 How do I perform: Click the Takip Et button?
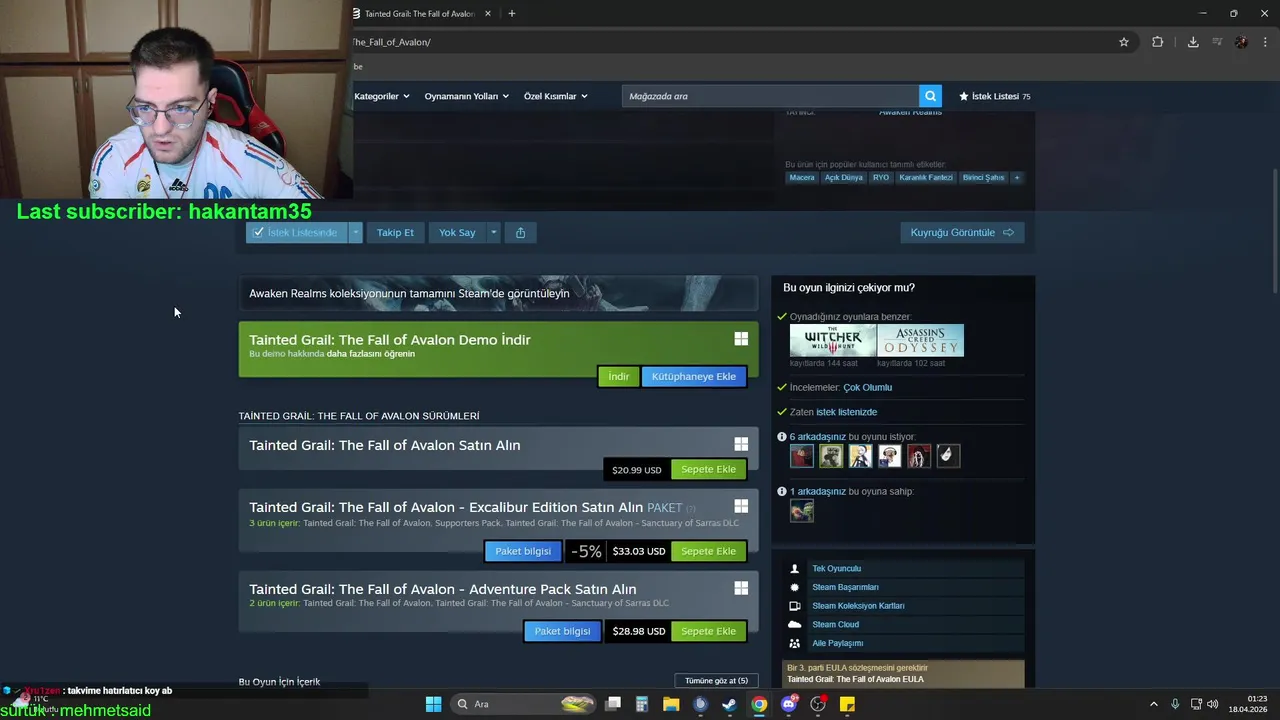pyautogui.click(x=395, y=232)
